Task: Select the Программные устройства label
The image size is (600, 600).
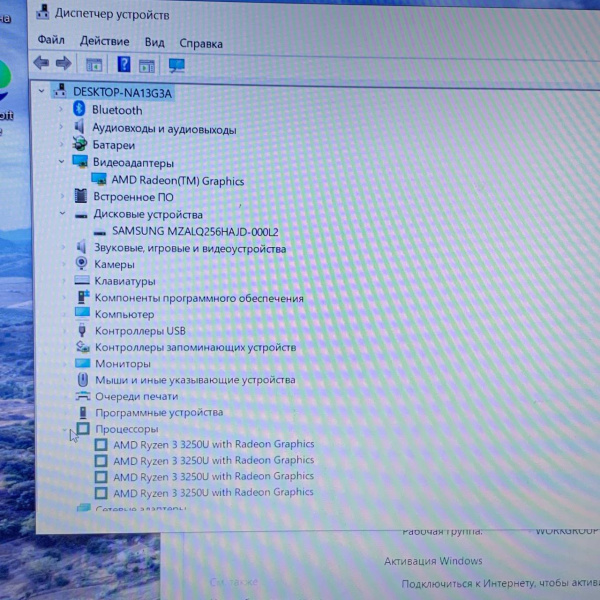Action: 159,412
